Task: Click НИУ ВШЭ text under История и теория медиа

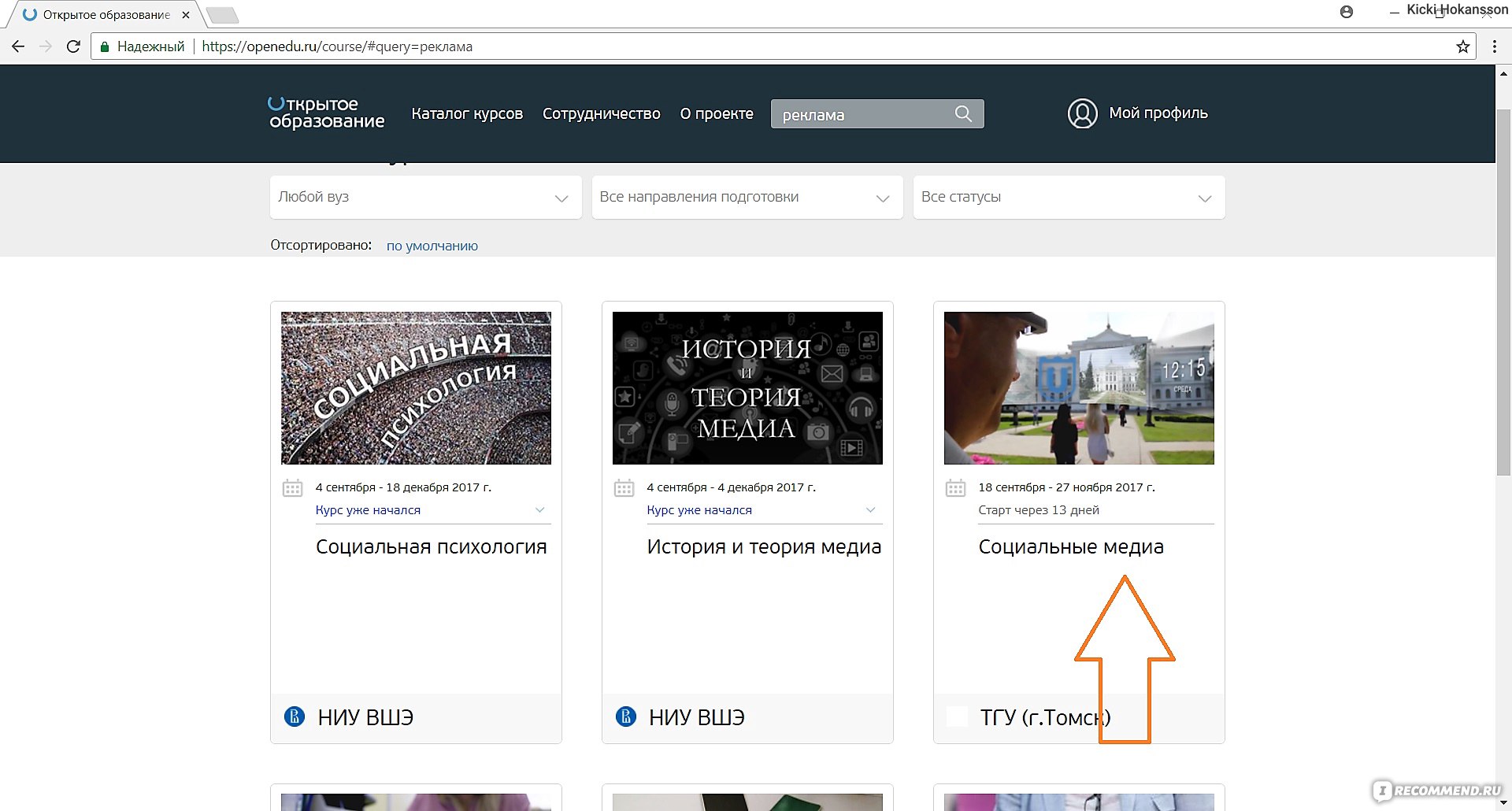Action: click(697, 717)
